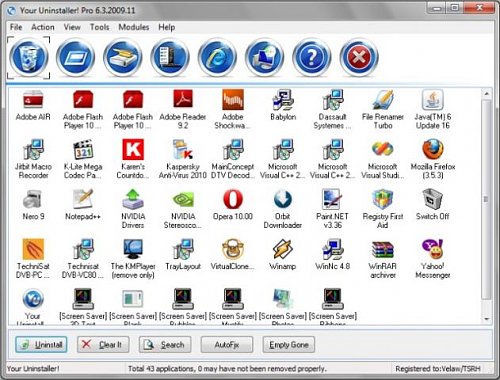Open the Modules menu
This screenshot has height=380, width=500.
[134, 27]
